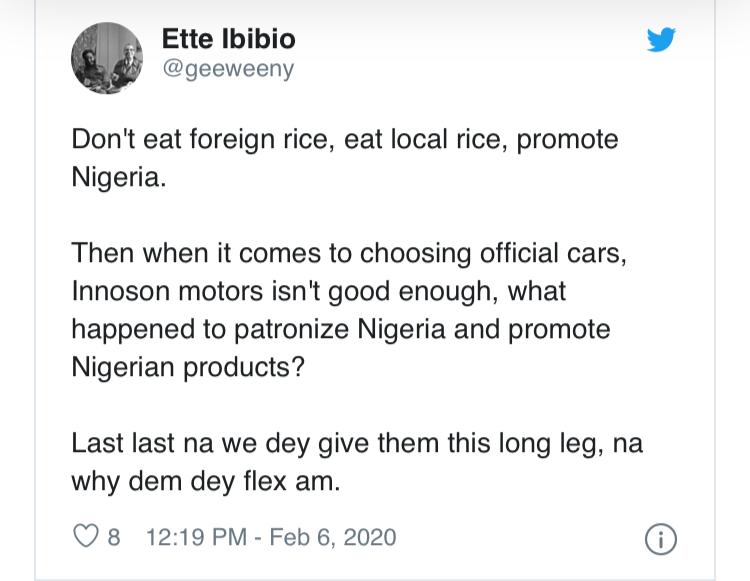
Task: Click the line "happened to patronize Nigeria and promote"
Action: point(341,329)
